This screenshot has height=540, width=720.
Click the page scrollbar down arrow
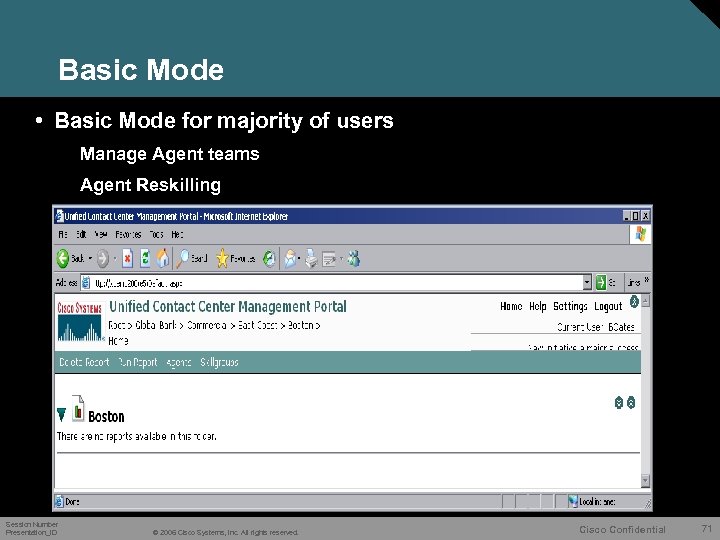(x=645, y=480)
